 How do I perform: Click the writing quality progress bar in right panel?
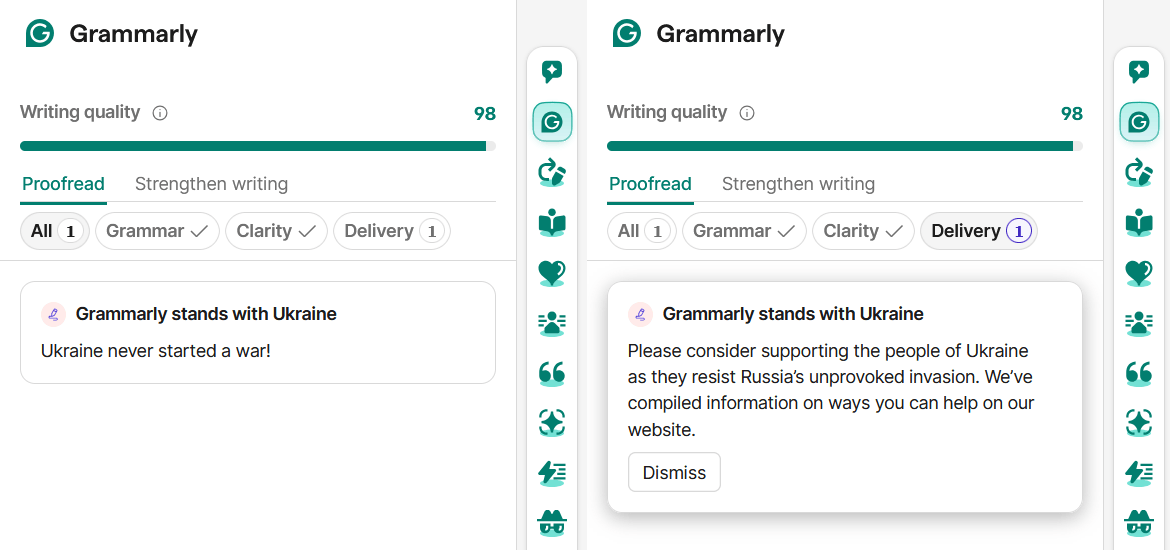point(845,146)
